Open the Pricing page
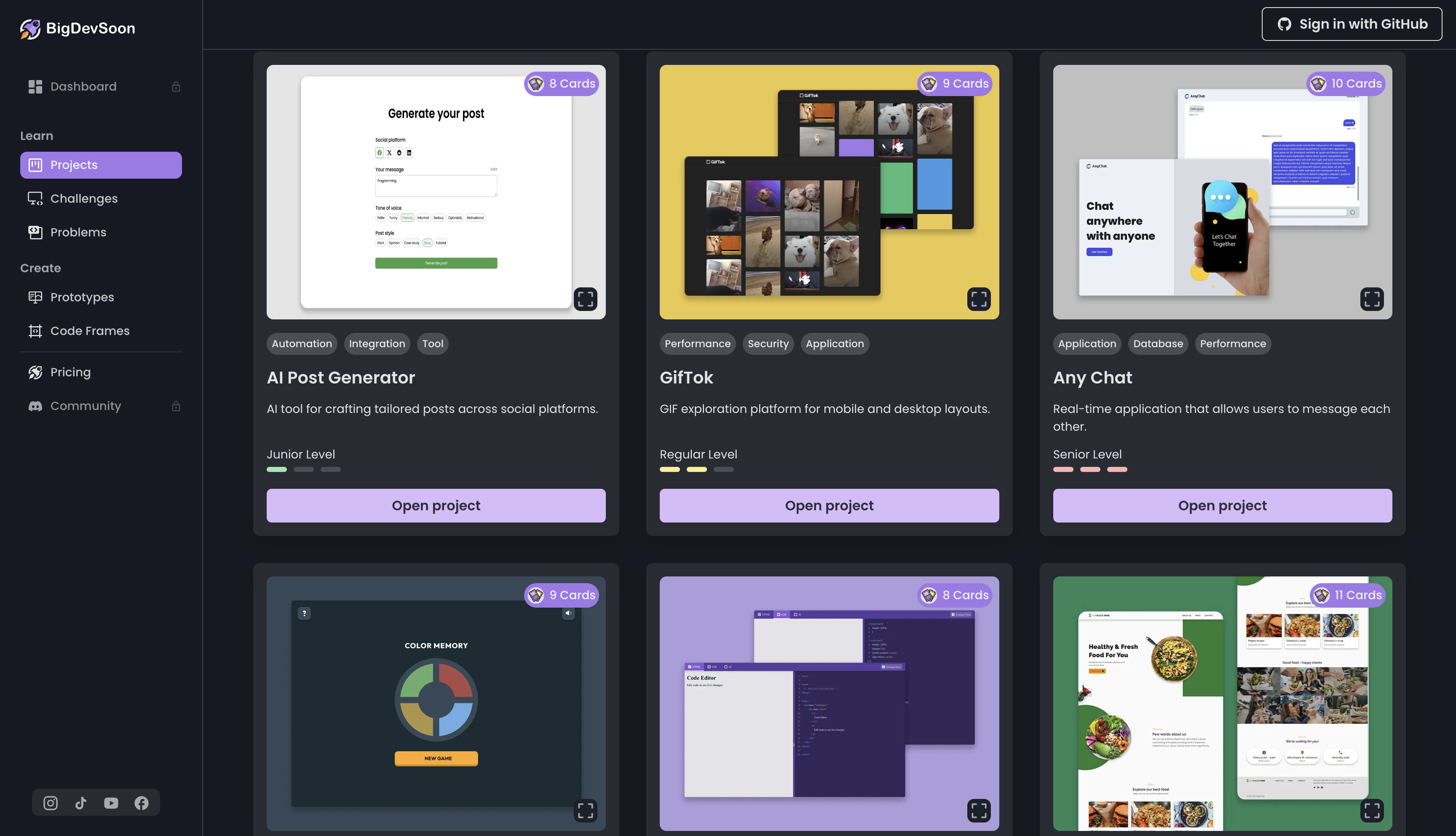1456x836 pixels. pos(70,372)
